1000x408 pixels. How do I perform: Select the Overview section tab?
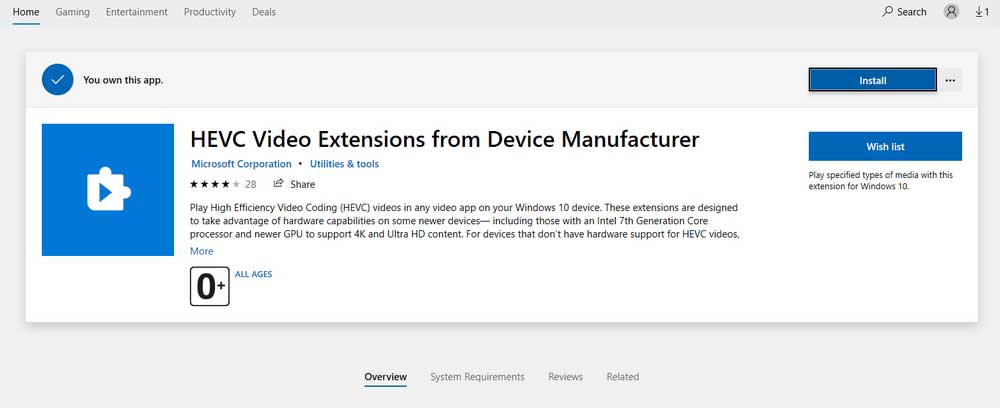[x=386, y=377]
